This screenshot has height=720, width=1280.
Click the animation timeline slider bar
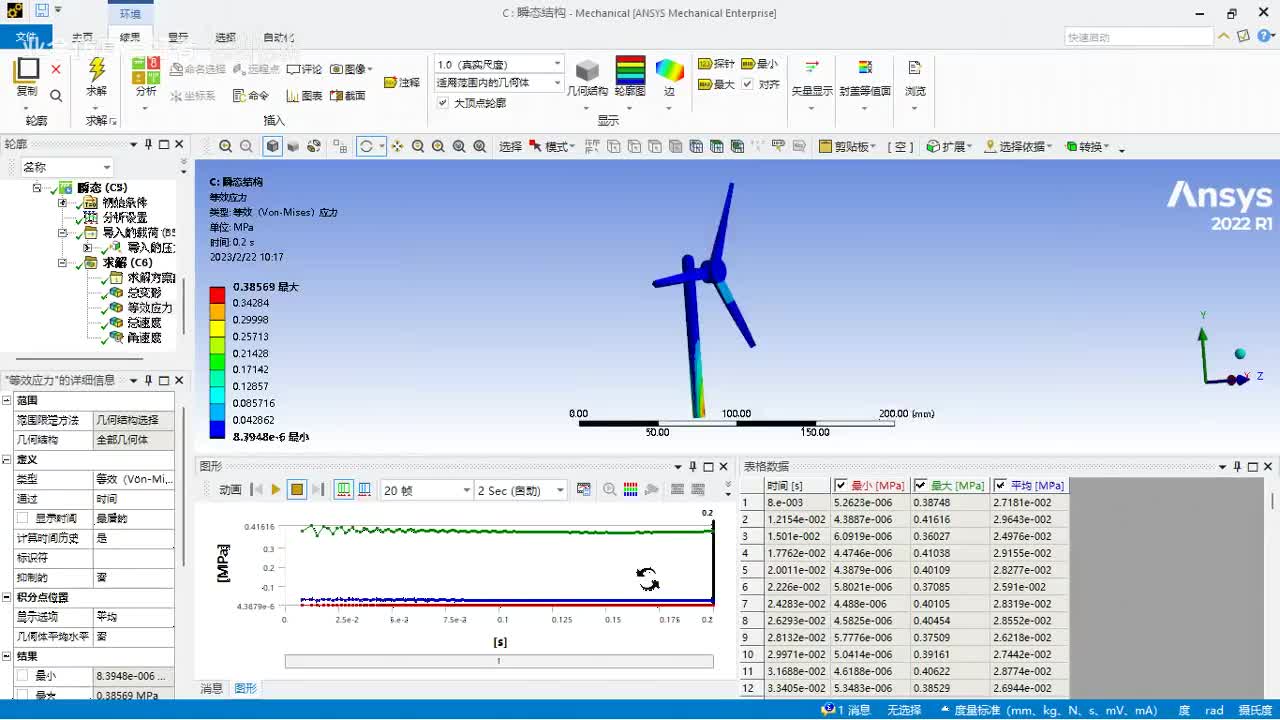[498, 661]
